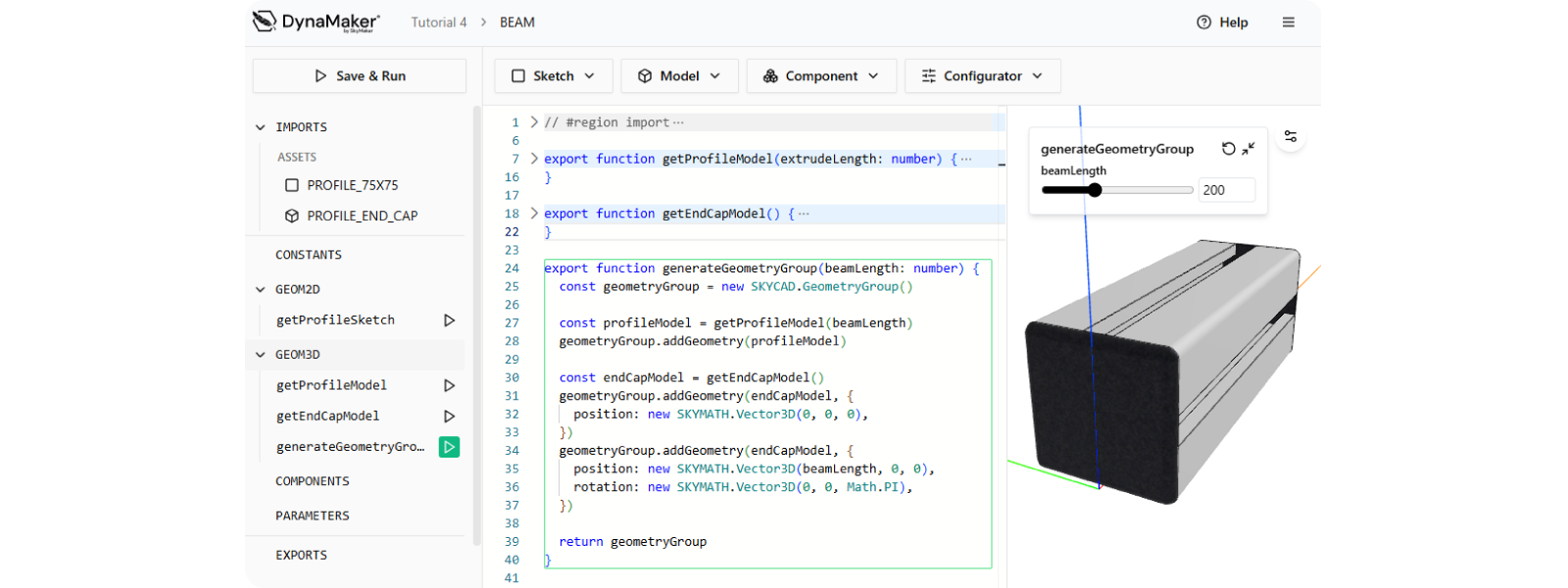Screen dimensions: 1568x588
Task: Open the Model dropdown menu
Action: point(679,76)
